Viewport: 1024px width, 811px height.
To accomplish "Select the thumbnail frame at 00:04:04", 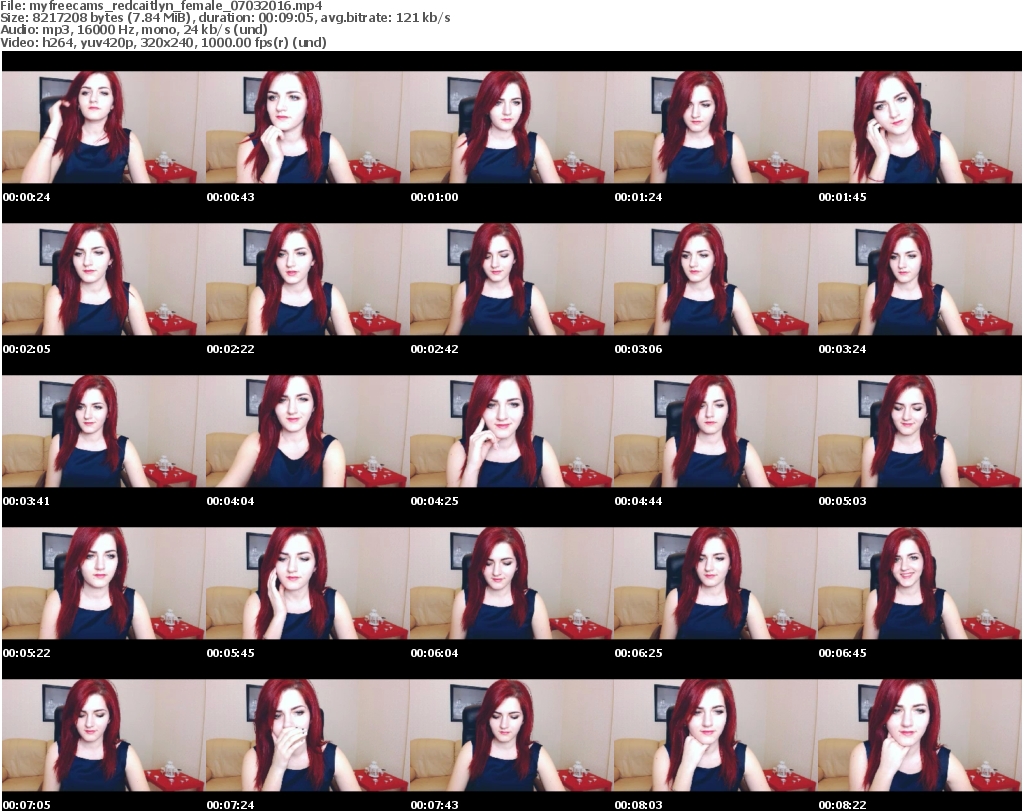I will pos(308,432).
